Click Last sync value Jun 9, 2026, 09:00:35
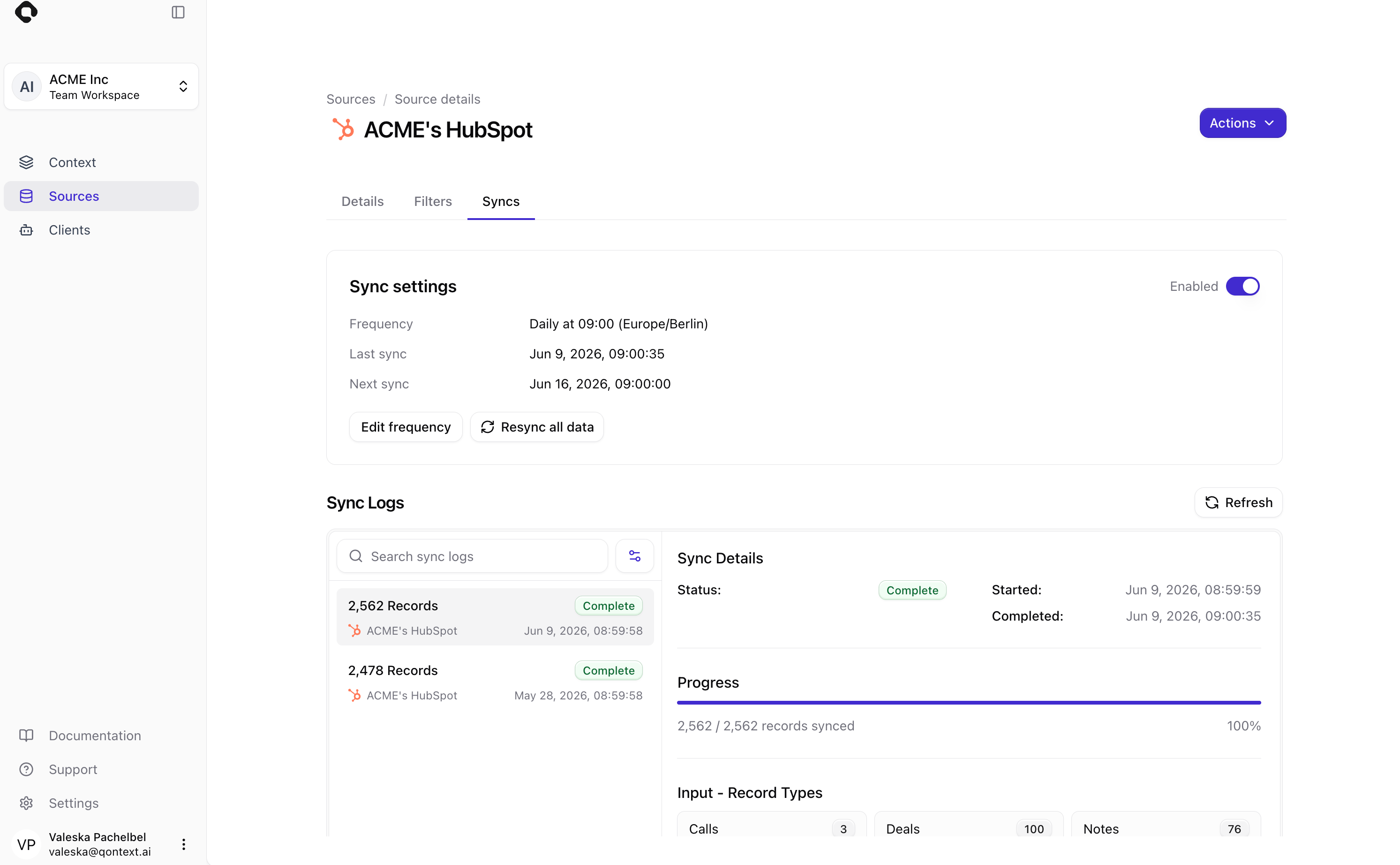Image resolution: width=1400 pixels, height=865 pixels. point(597,354)
